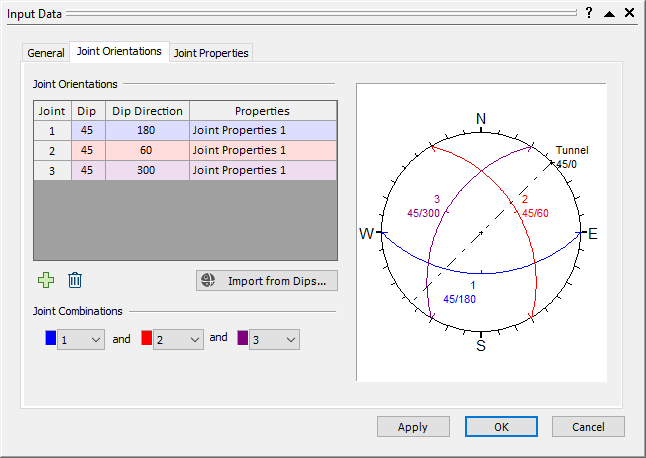Image resolution: width=646 pixels, height=458 pixels.
Task: Select Dip cell of joint 3
Action: coord(88,170)
